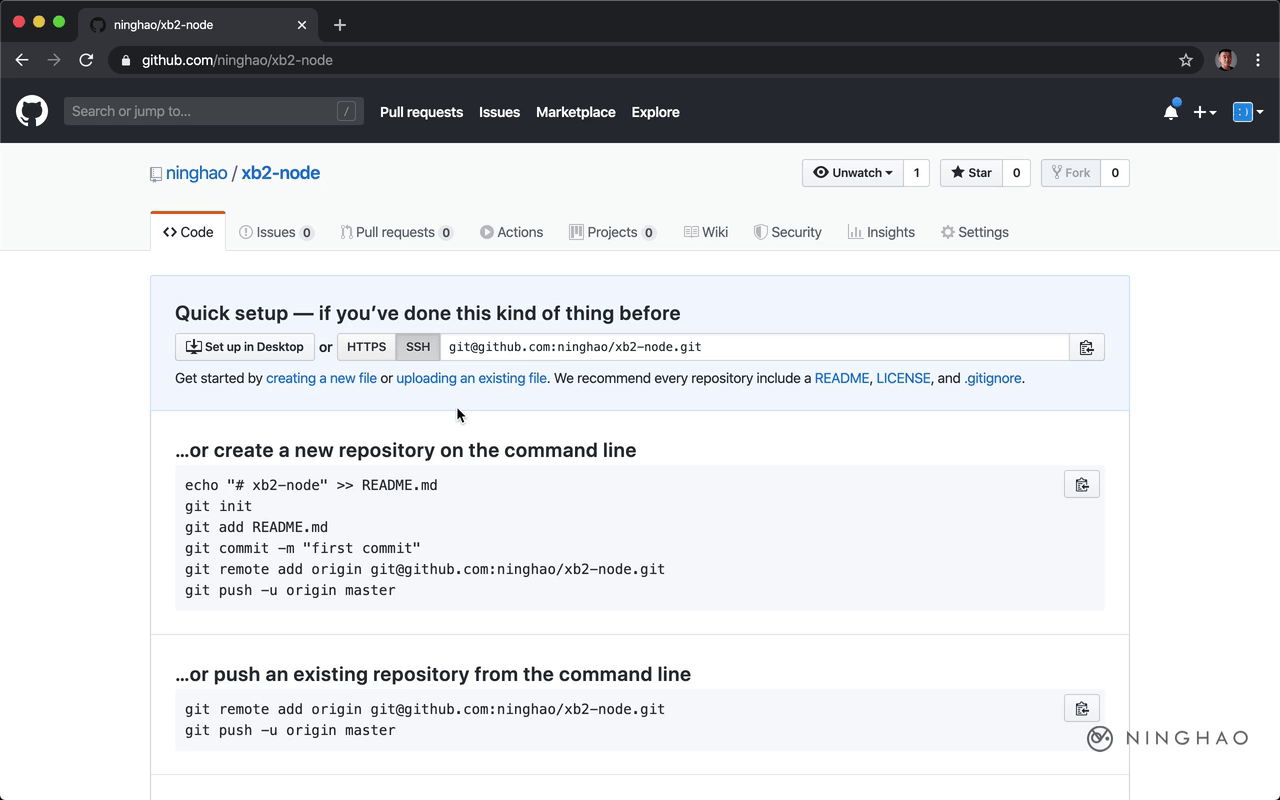Open Chrome's three-dot menu
1280x800 pixels.
tap(1258, 60)
